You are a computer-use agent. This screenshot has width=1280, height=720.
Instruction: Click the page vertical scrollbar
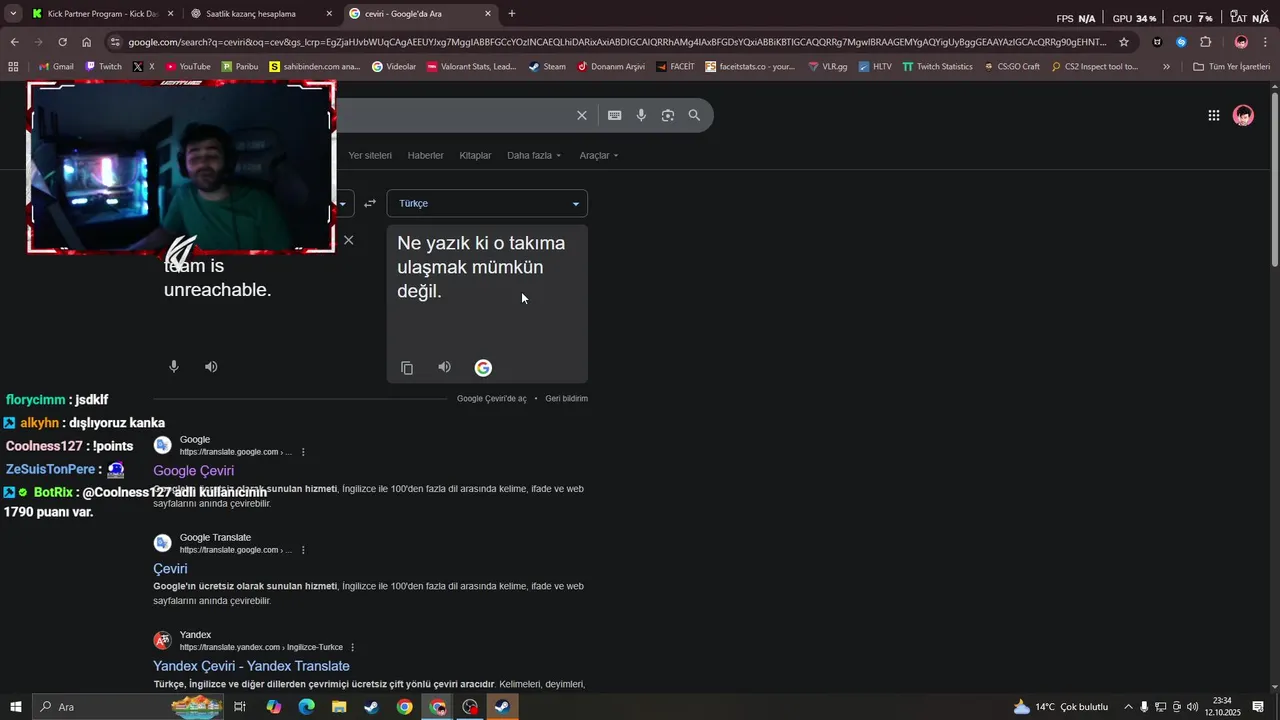point(1274,180)
